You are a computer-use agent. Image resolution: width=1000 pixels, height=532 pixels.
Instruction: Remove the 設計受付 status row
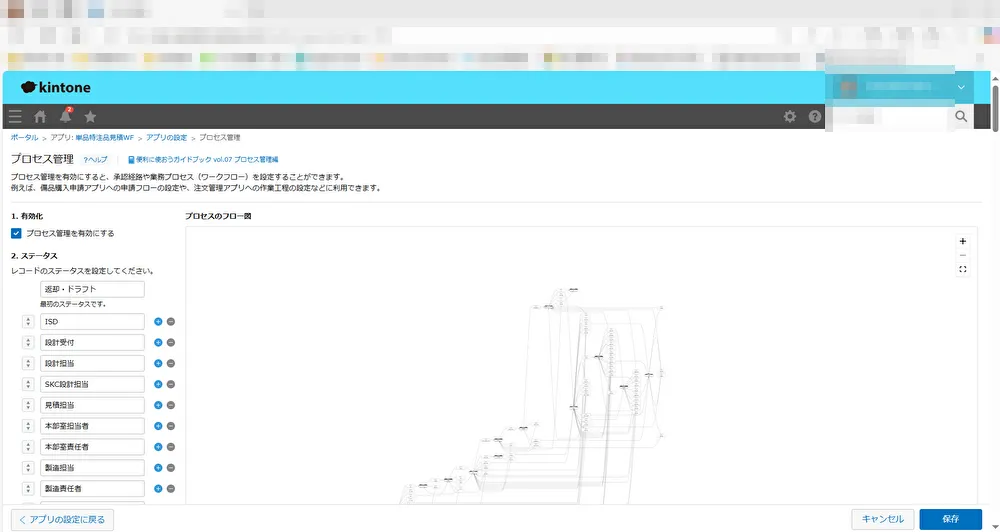[x=171, y=343]
